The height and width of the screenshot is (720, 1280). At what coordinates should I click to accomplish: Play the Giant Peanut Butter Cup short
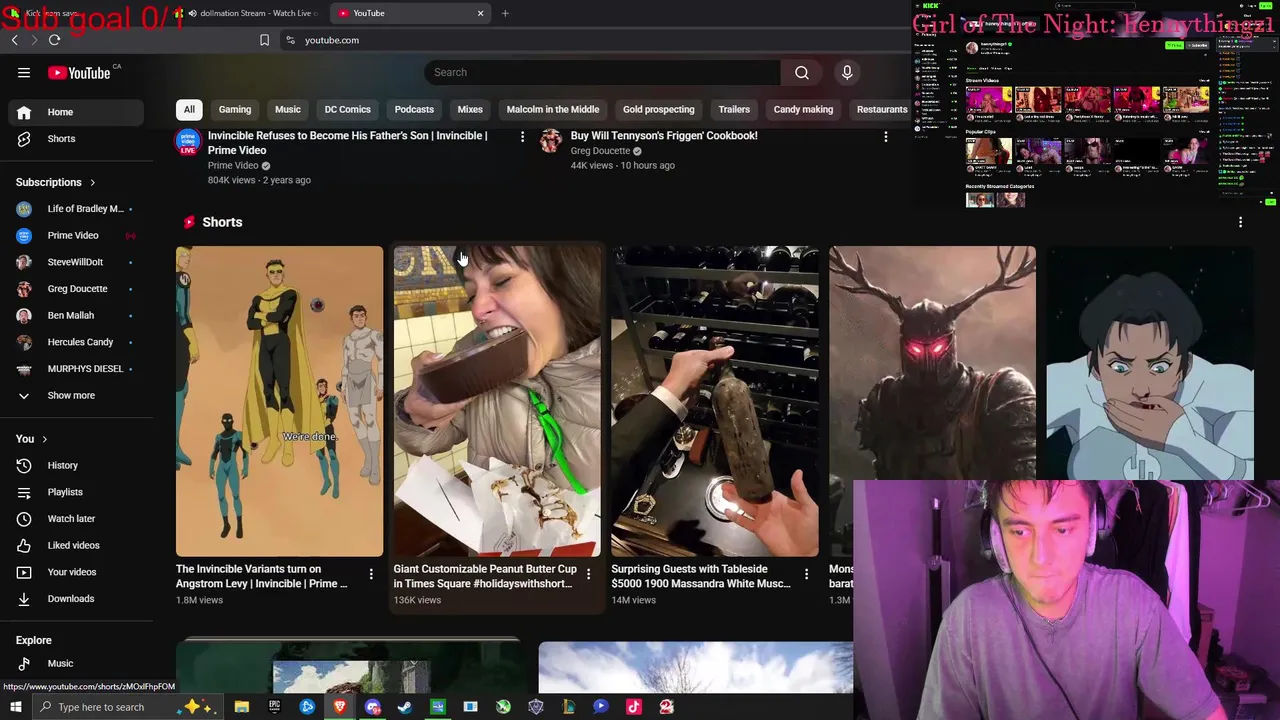coord(497,401)
